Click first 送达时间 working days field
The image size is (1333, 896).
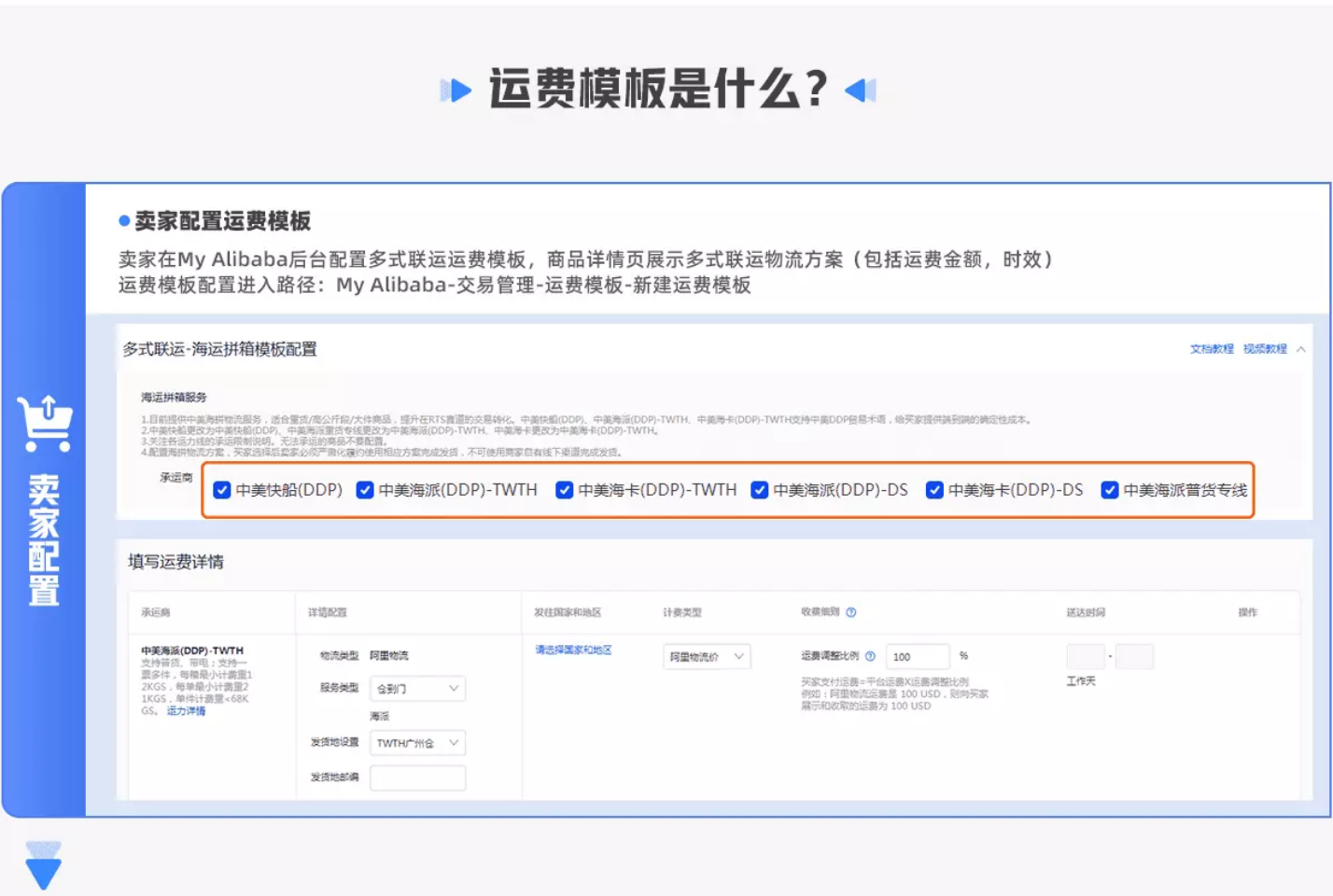tap(1086, 657)
